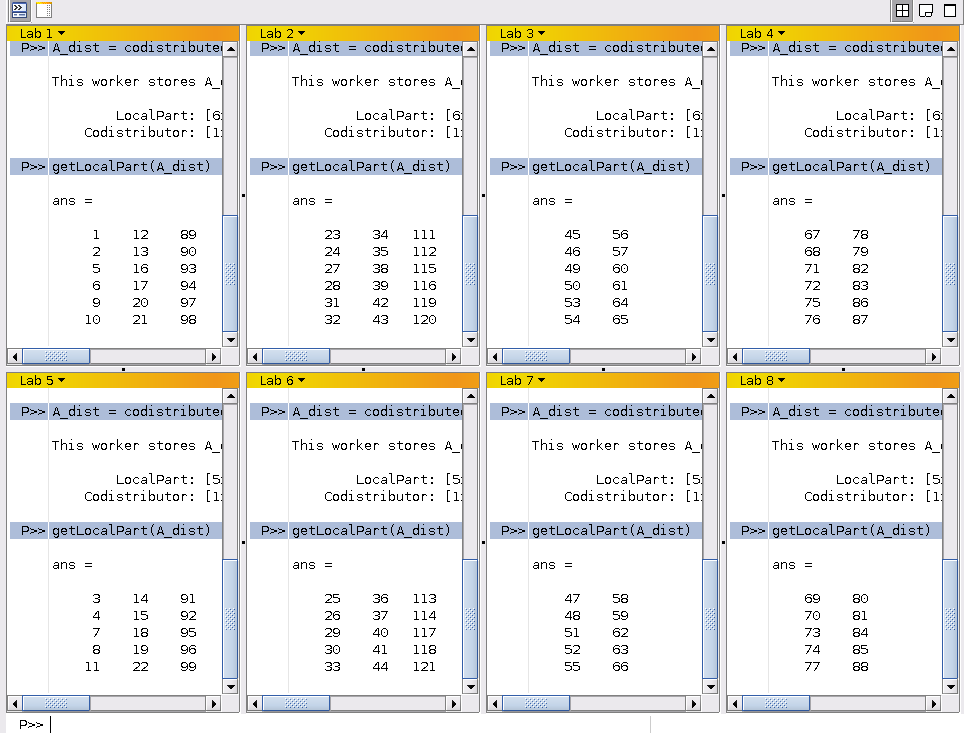Click A_dist = codistributed line in Lab 7
964x733 pixels.
[616, 411]
